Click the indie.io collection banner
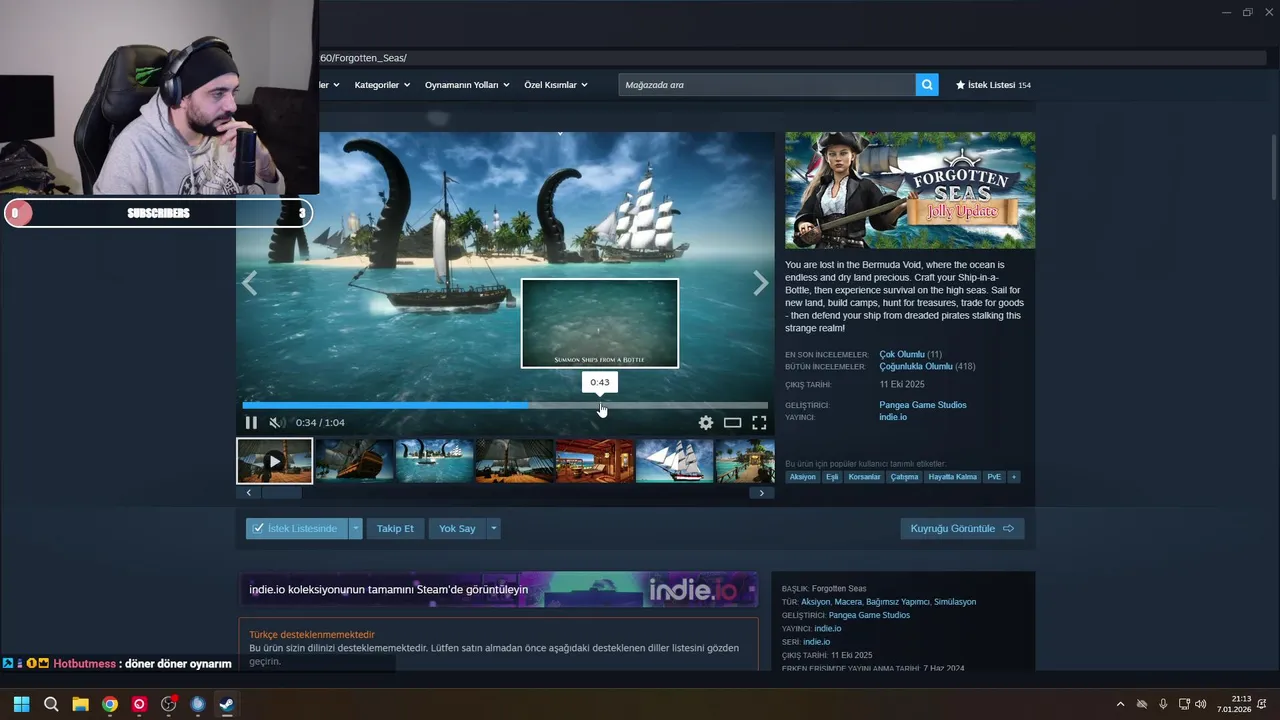The image size is (1280, 720). [x=498, y=590]
